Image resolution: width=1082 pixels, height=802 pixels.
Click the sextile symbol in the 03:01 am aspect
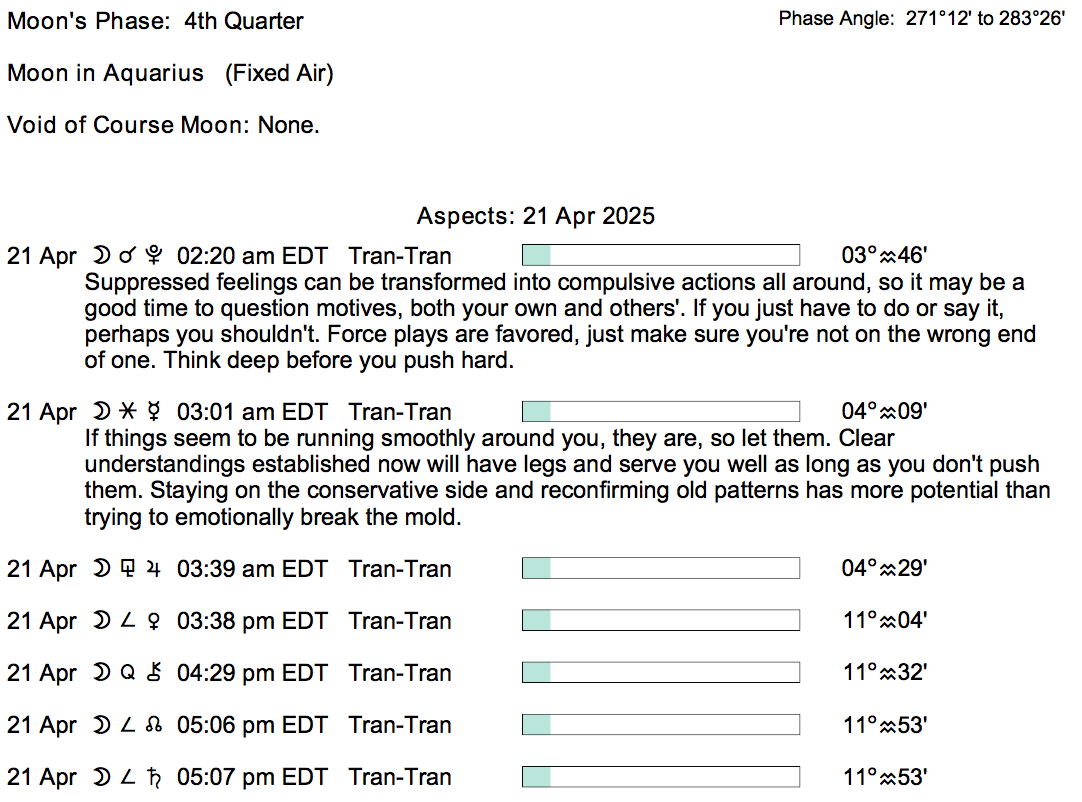pos(127,412)
